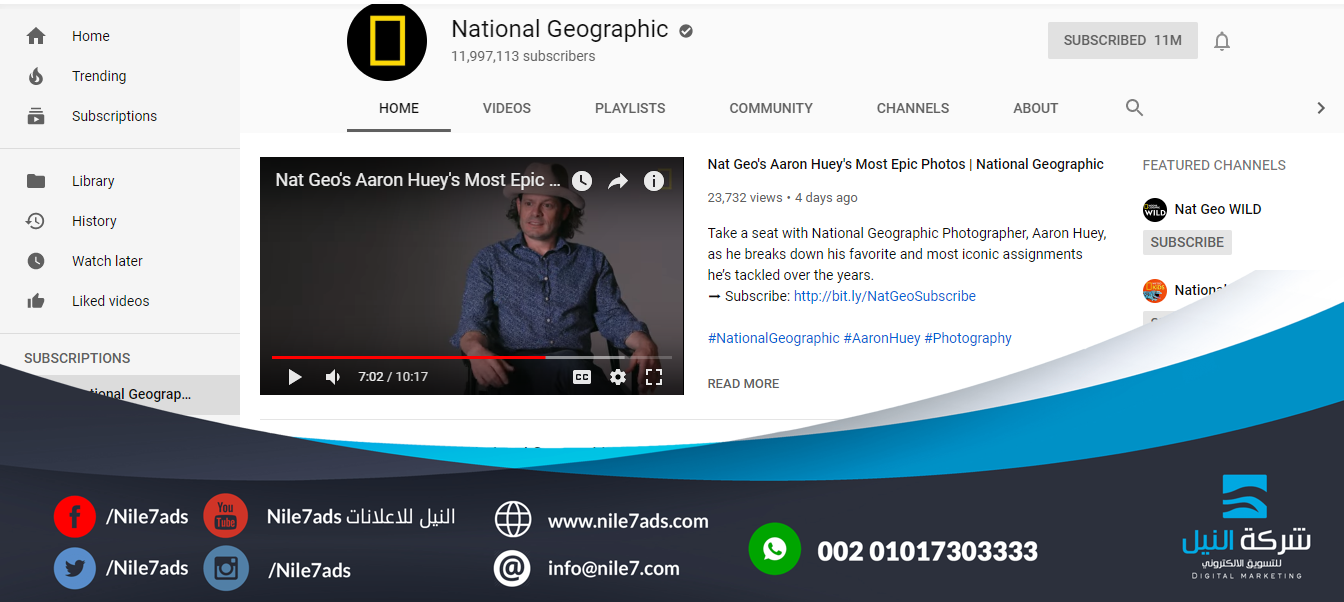Click the #Photography hashtag
Viewport: 1344px width, 602px height.
[x=968, y=338]
